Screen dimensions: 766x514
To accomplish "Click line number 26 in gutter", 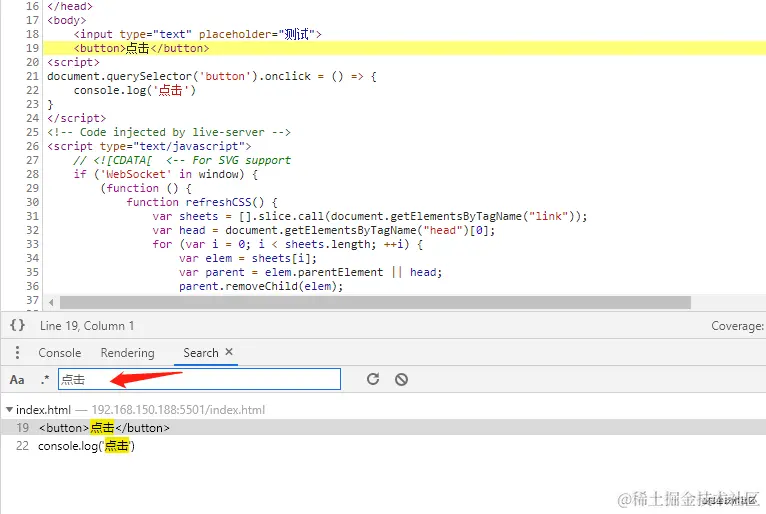I will 32,146.
